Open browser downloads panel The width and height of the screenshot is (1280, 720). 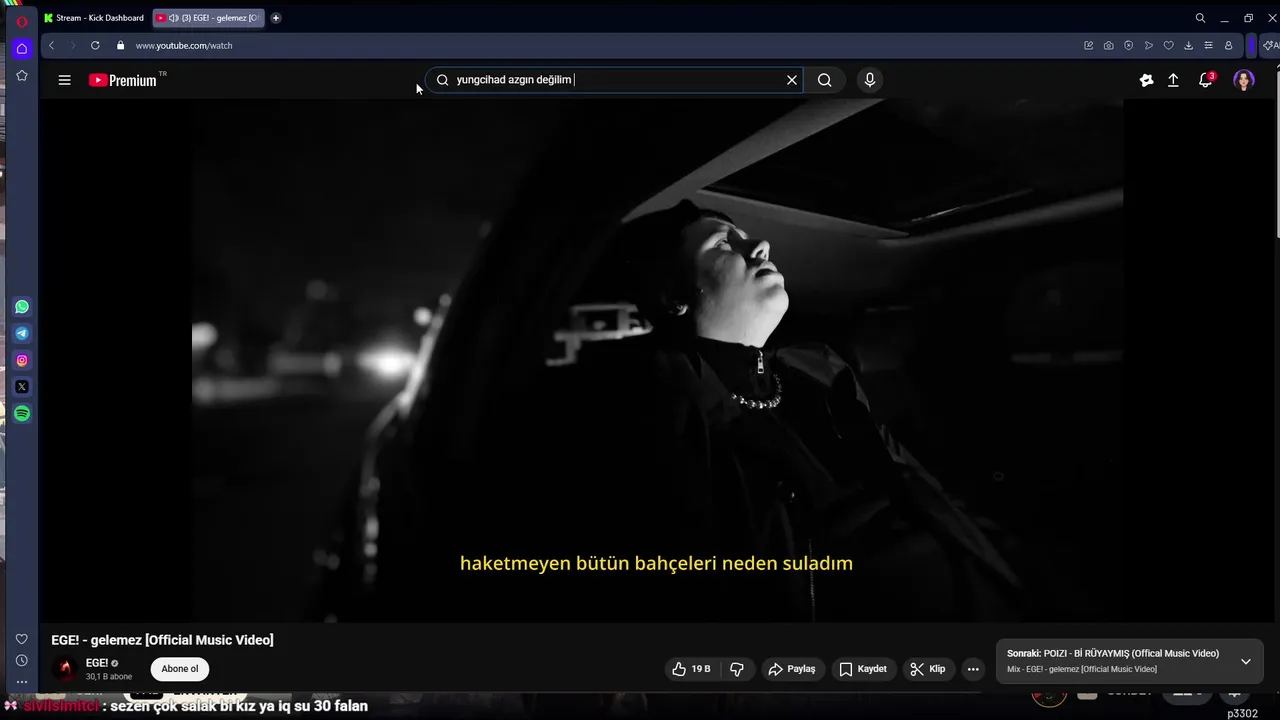tap(1188, 45)
